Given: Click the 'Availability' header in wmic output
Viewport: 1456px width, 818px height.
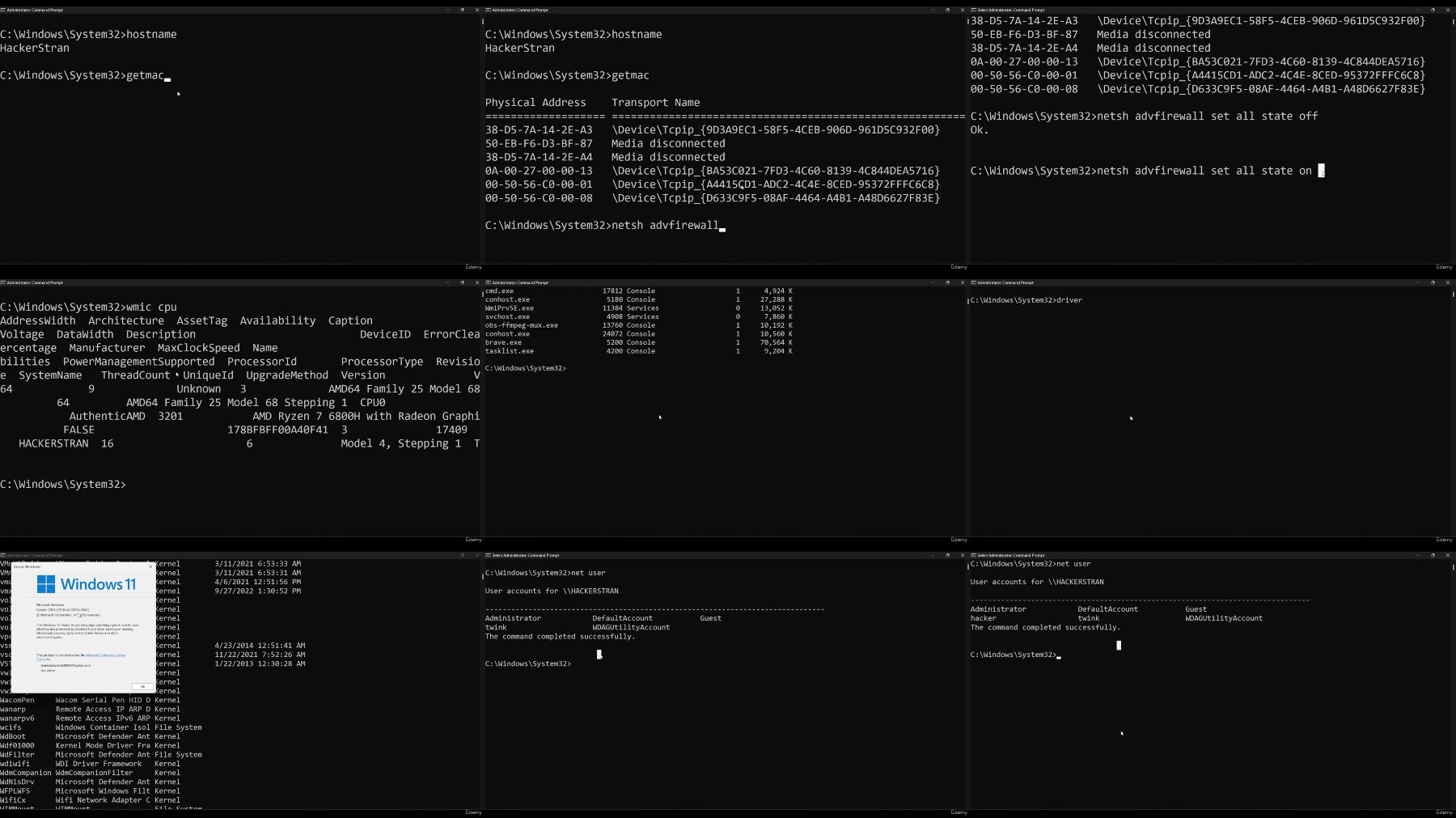Looking at the screenshot, I should [x=277, y=321].
